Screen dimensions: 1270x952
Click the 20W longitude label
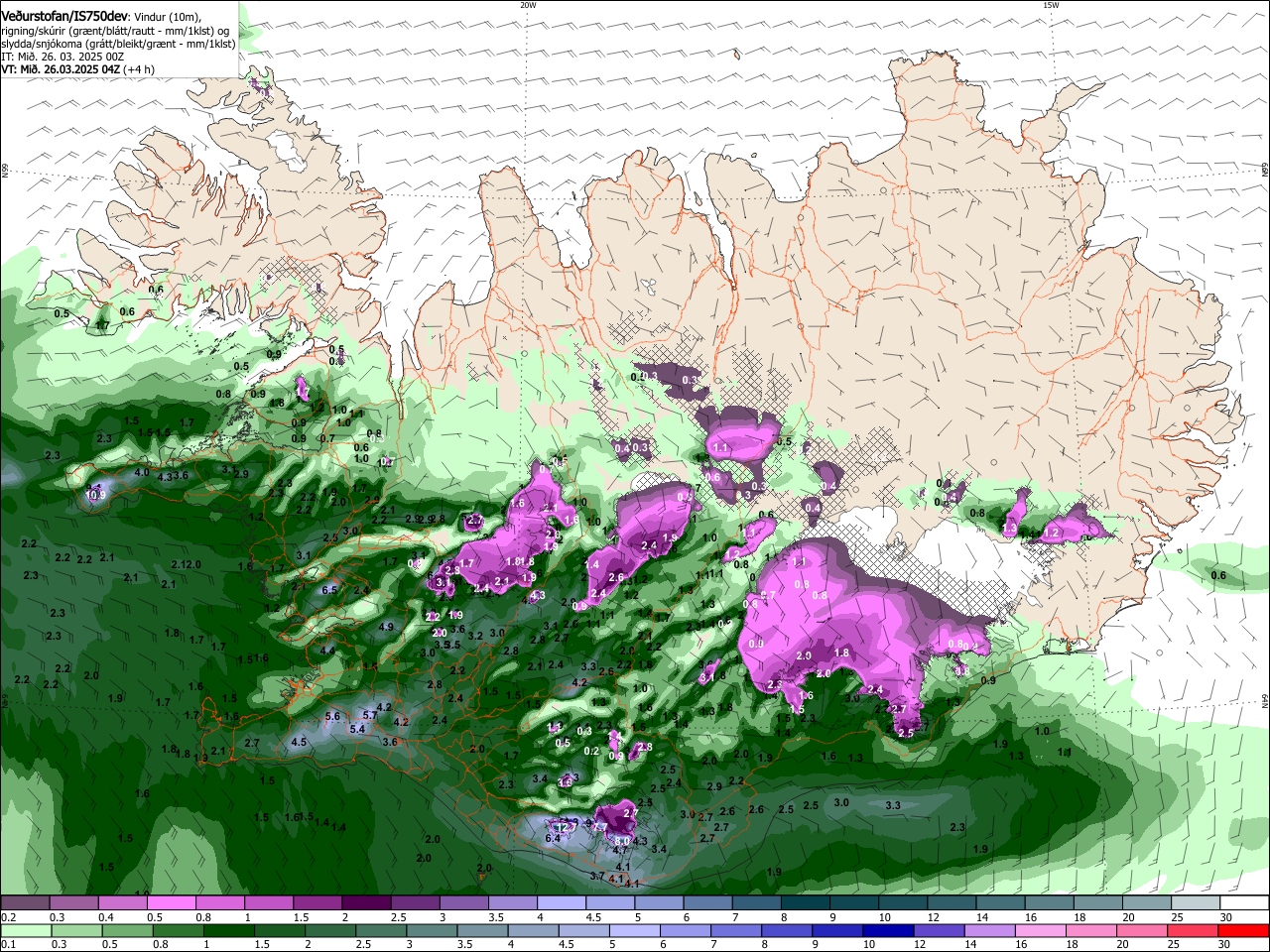[528, 5]
